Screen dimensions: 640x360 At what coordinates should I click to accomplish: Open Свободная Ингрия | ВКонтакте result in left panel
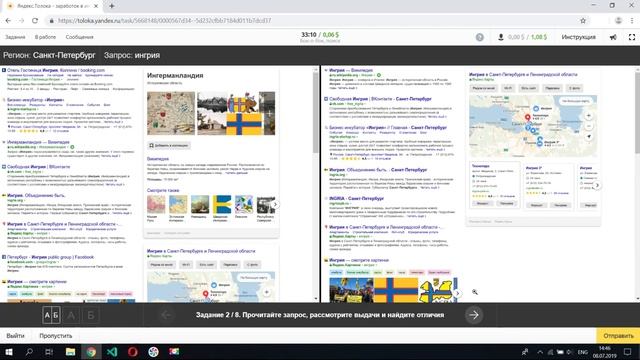coord(38,167)
